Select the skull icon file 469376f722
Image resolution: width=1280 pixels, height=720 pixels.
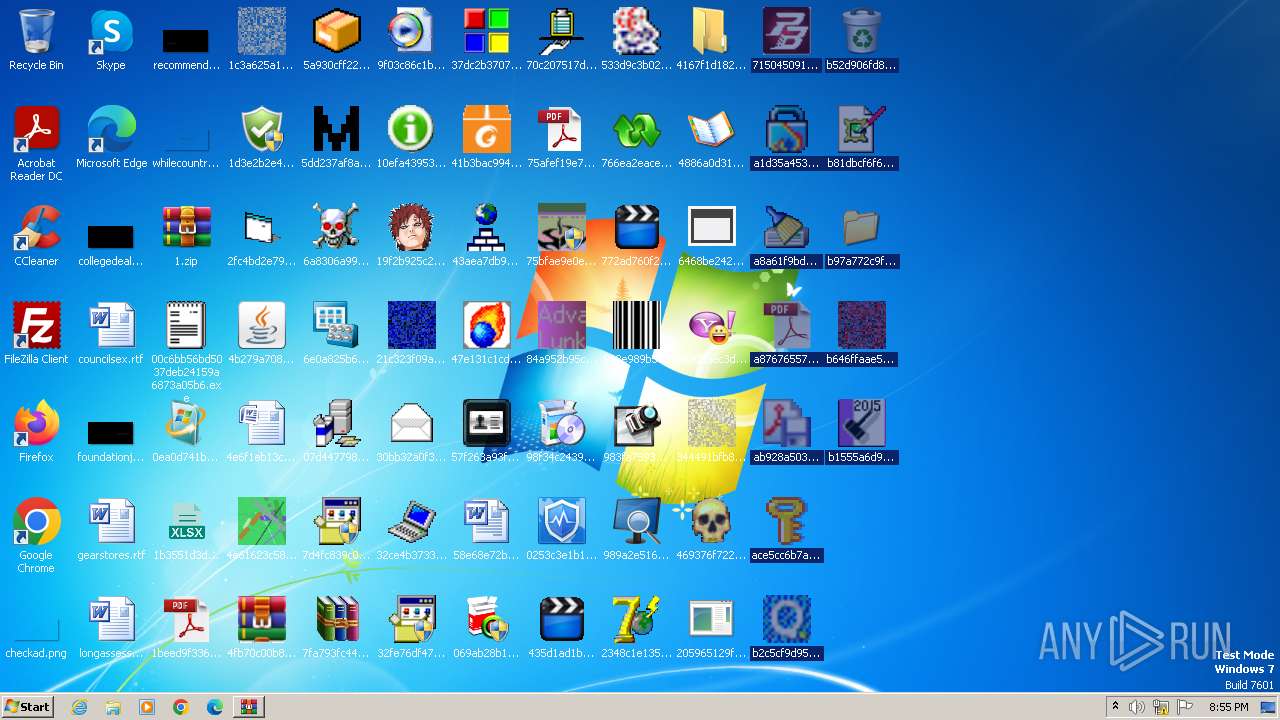tap(711, 530)
